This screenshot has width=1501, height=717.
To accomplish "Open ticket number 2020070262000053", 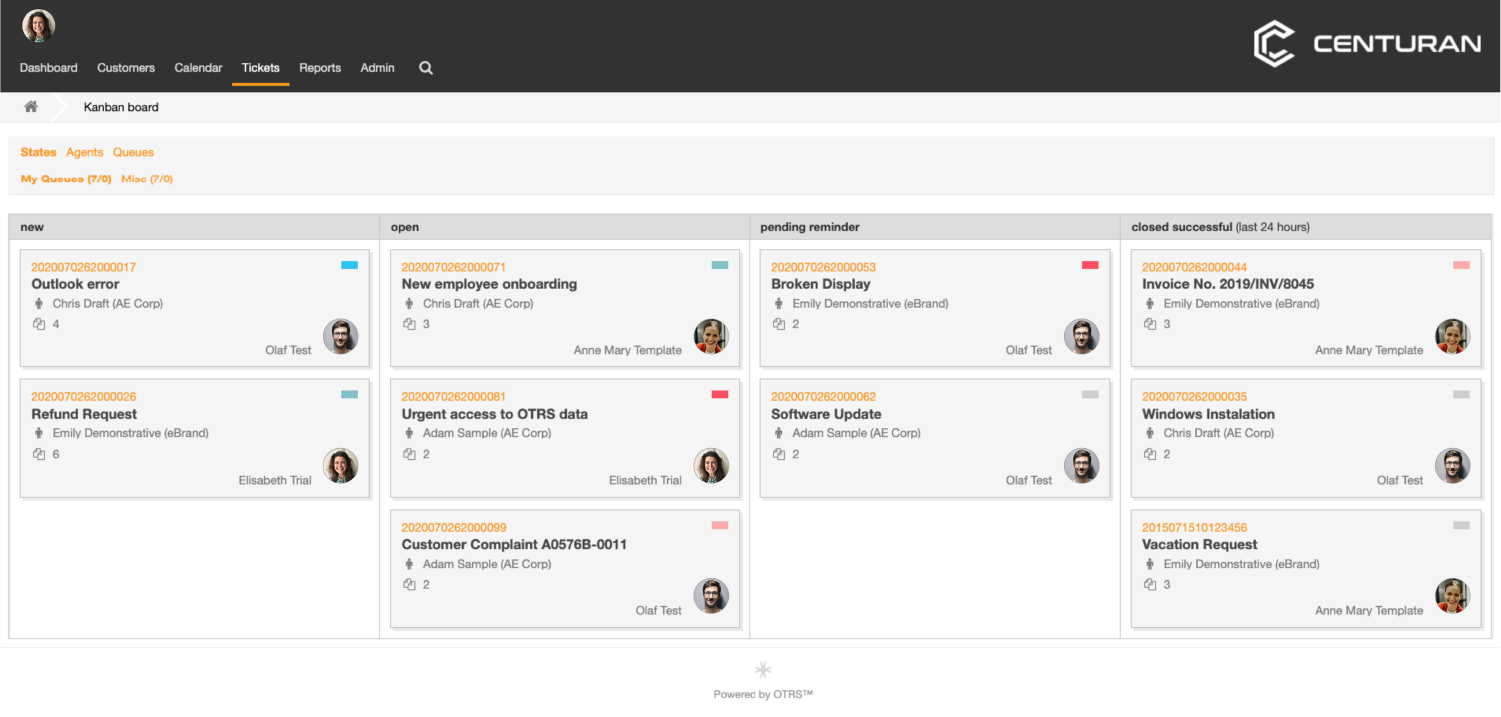I will pos(823,267).
